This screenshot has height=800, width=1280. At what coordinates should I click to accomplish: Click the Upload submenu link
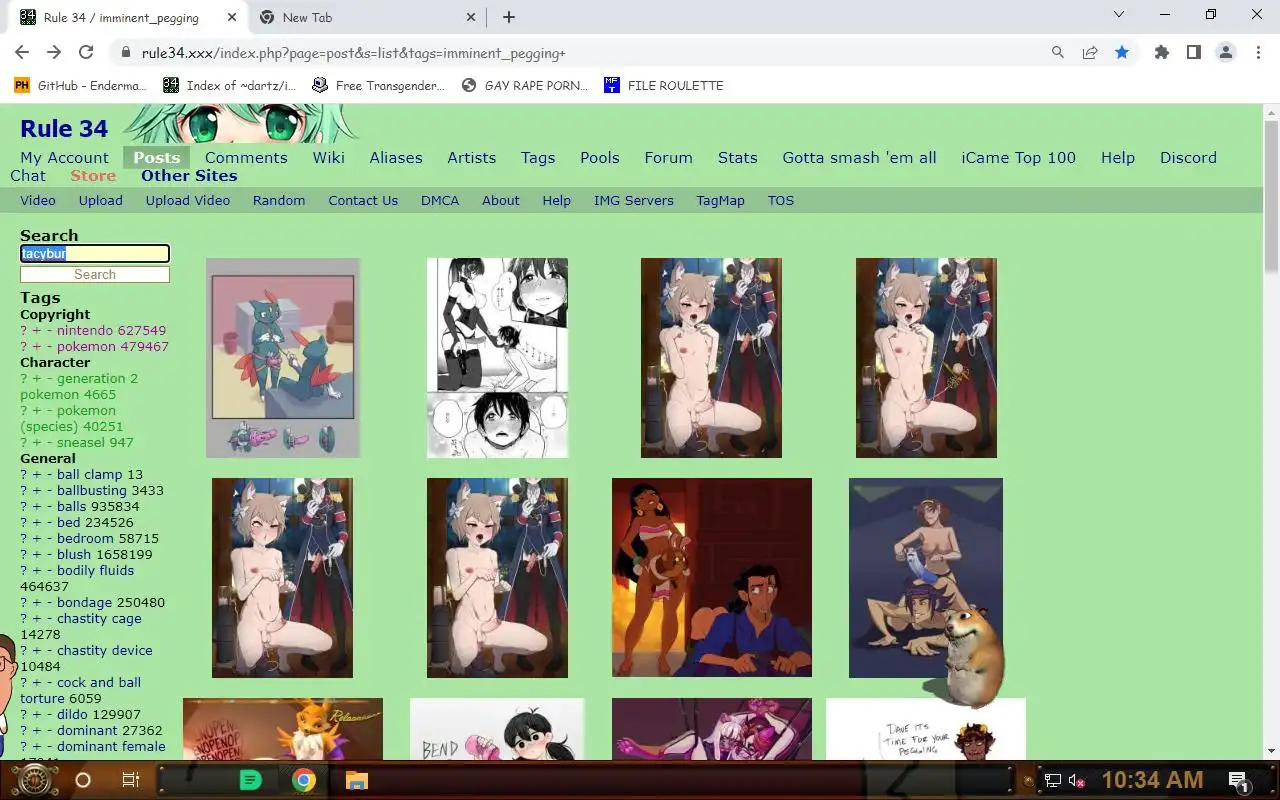(101, 200)
